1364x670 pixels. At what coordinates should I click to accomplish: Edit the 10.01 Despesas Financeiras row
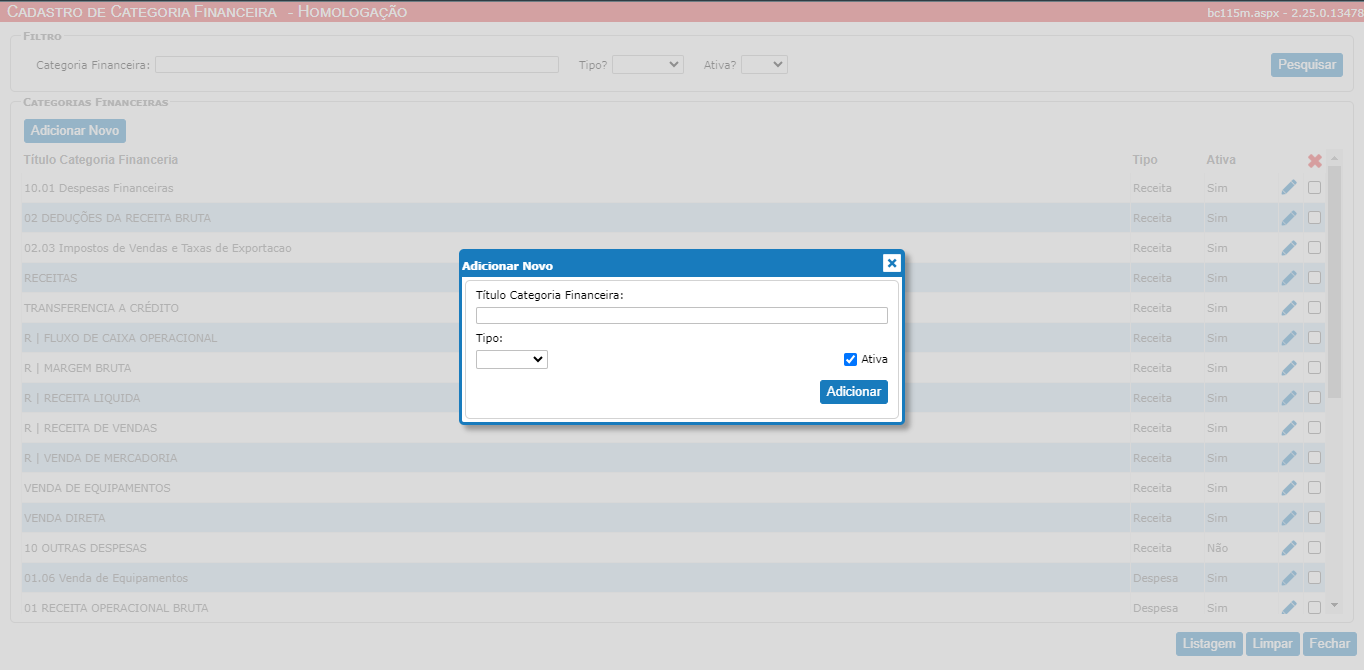tap(1289, 187)
